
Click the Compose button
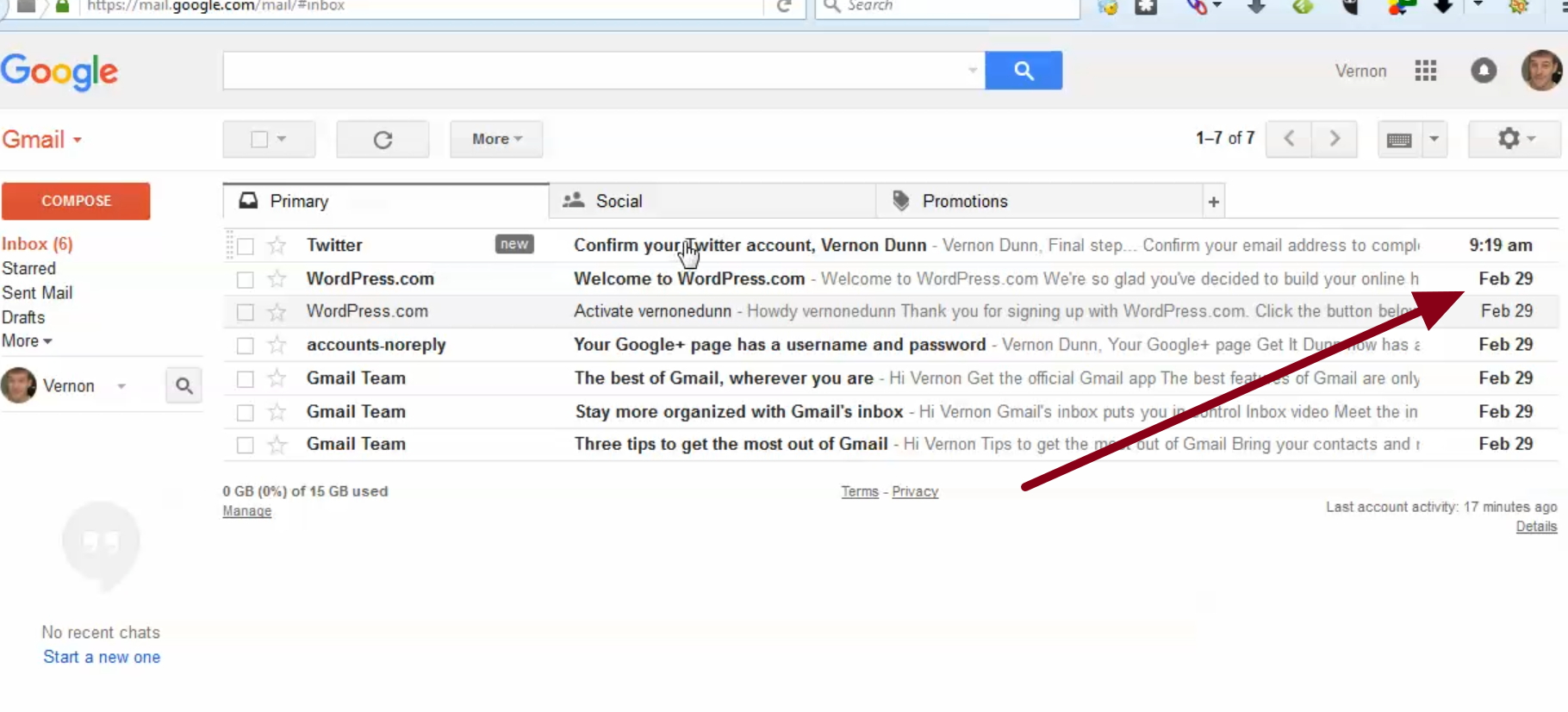[76, 201]
